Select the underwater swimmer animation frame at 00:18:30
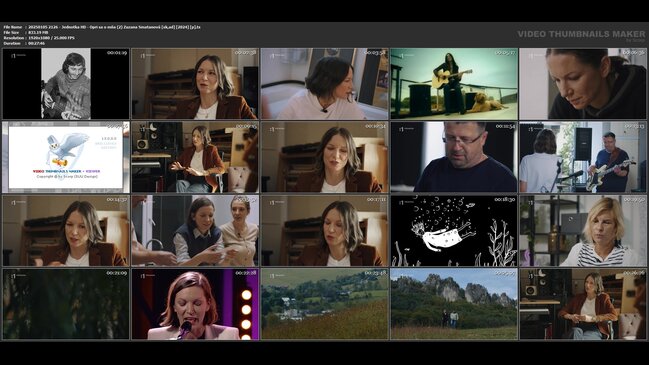Viewport: 649px width, 365px height. [454, 231]
